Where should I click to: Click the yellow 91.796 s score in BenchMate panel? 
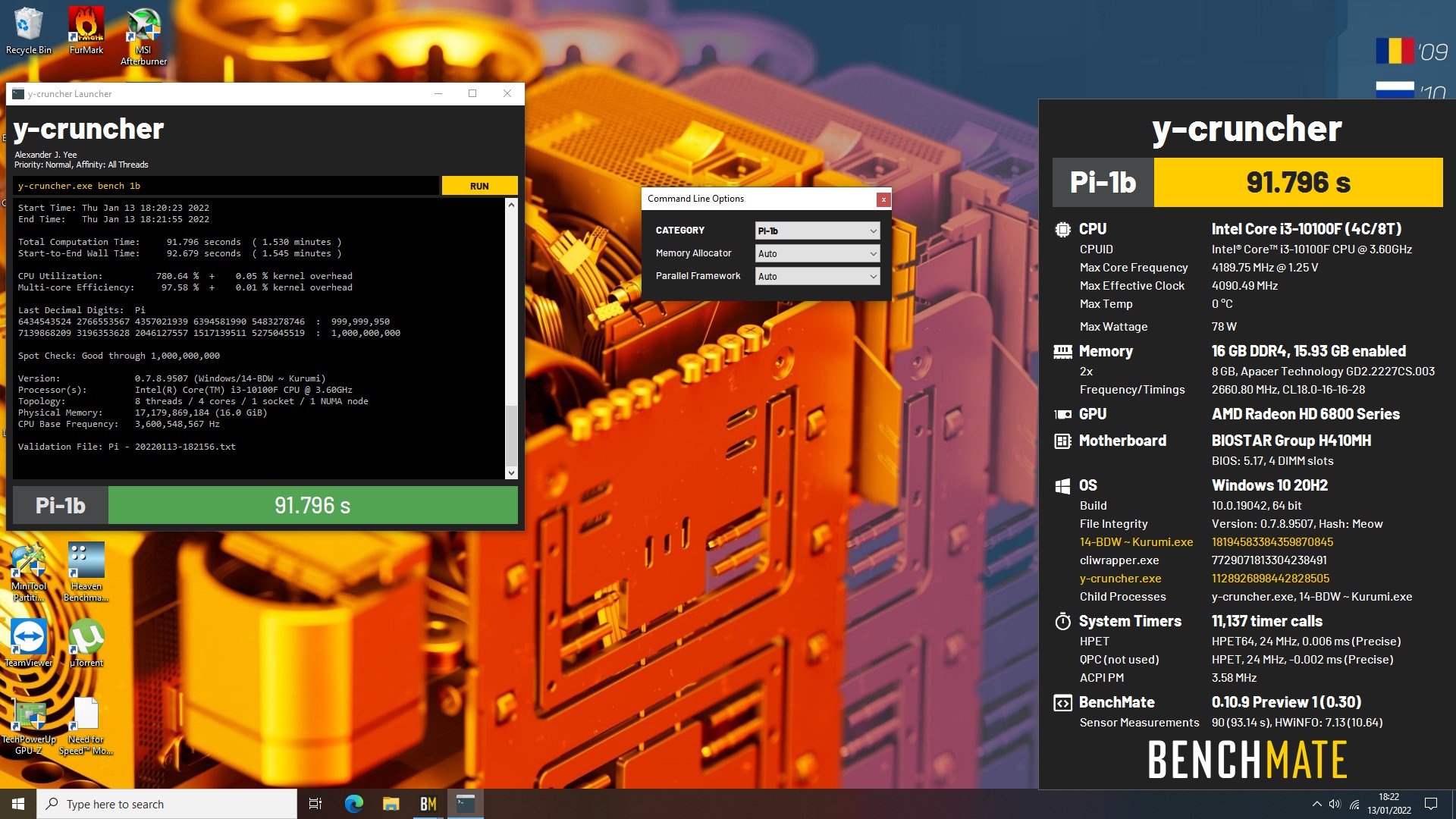click(1298, 182)
